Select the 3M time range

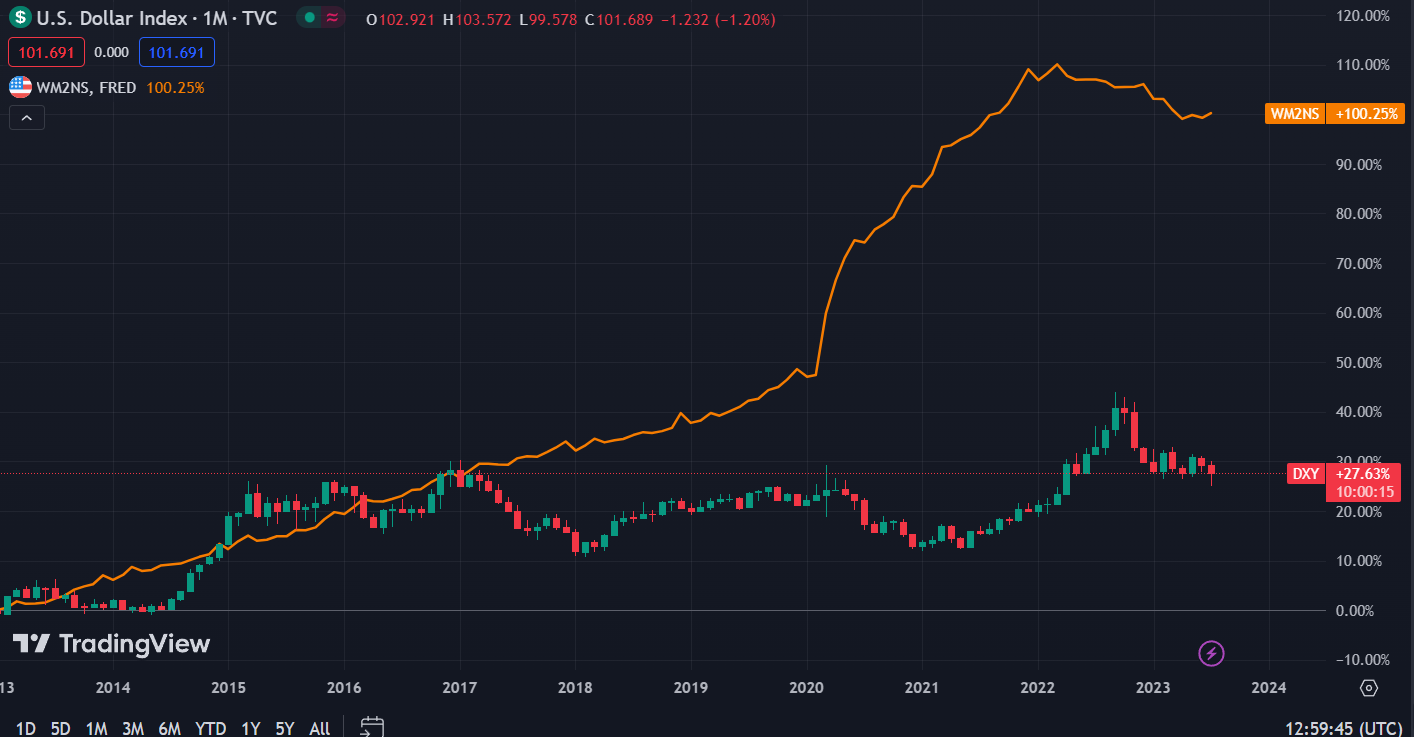pos(133,728)
